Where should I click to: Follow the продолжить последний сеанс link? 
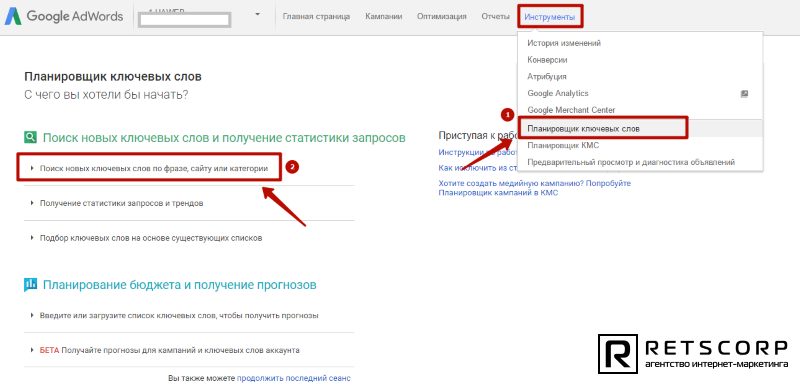(x=293, y=378)
